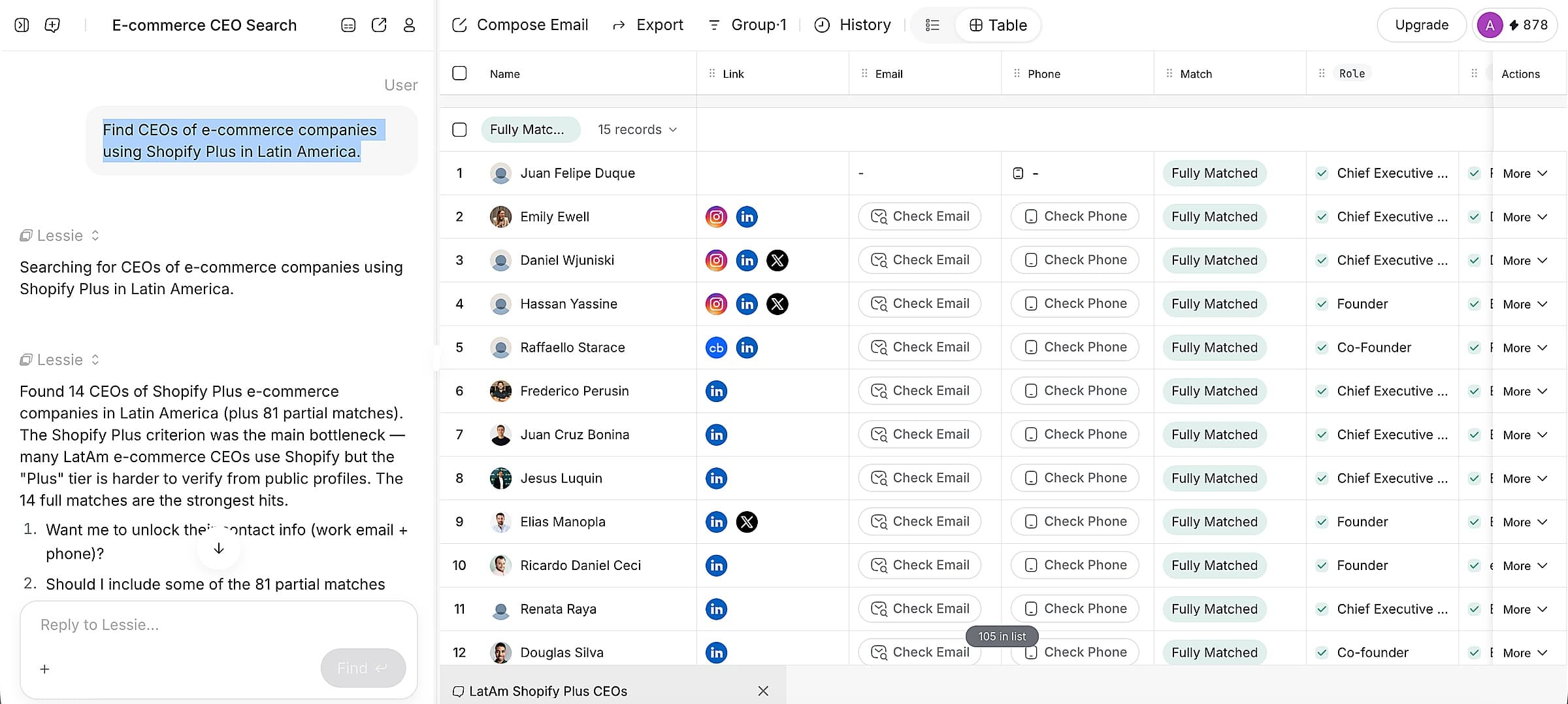
Task: Toggle role check for Douglas Silva row
Action: click(x=1322, y=652)
